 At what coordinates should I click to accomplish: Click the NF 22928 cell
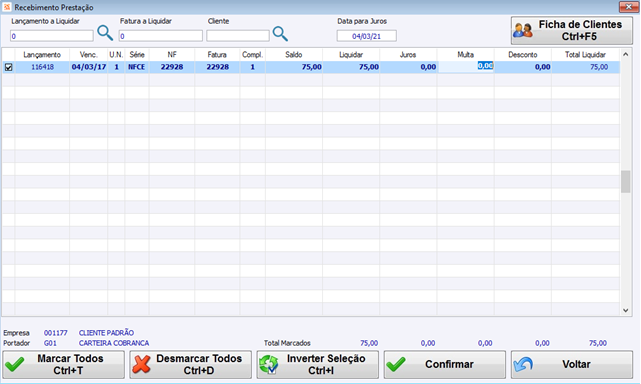point(172,67)
